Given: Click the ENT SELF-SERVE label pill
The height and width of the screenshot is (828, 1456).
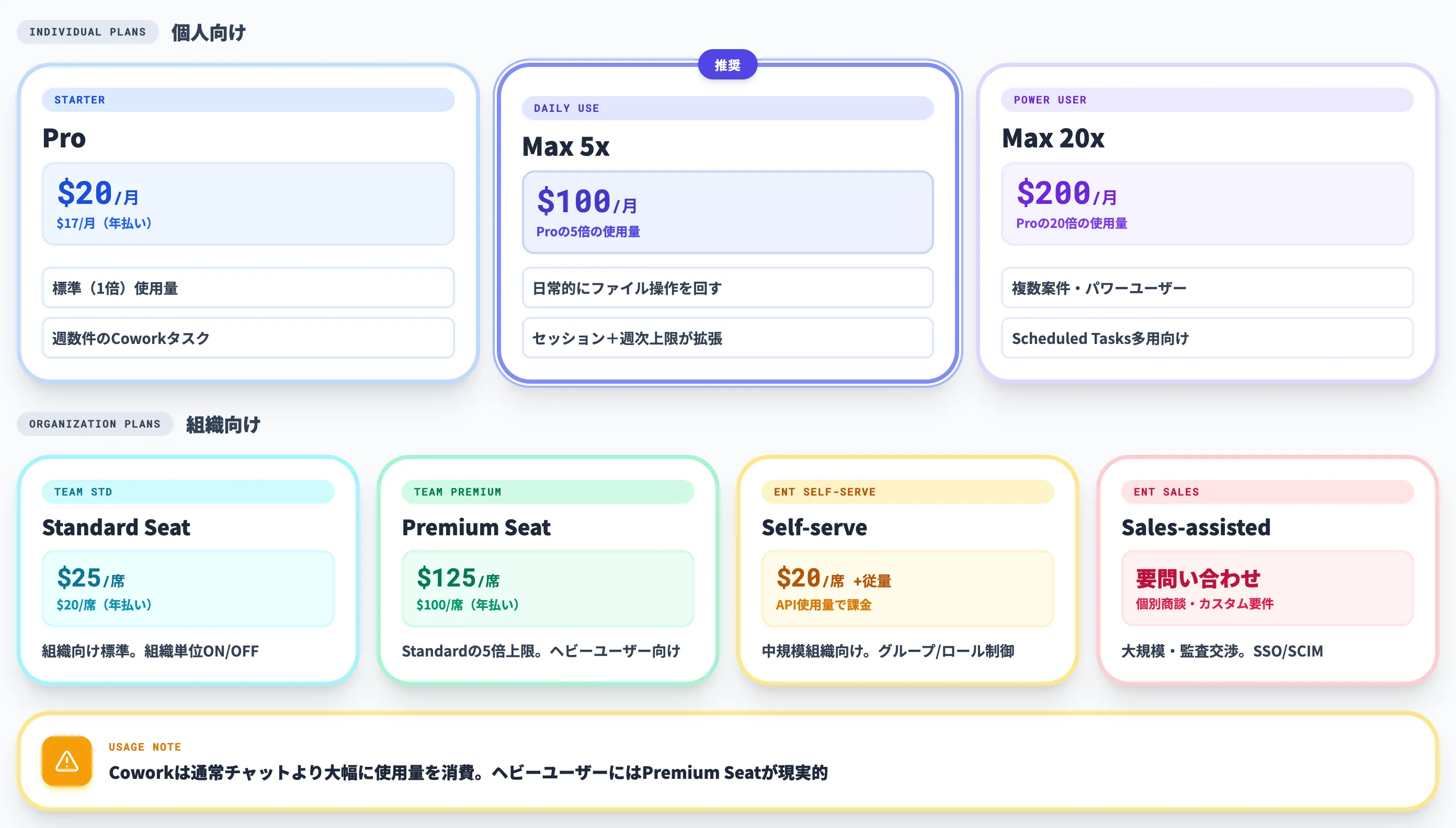Looking at the screenshot, I should pyautogui.click(x=907, y=492).
